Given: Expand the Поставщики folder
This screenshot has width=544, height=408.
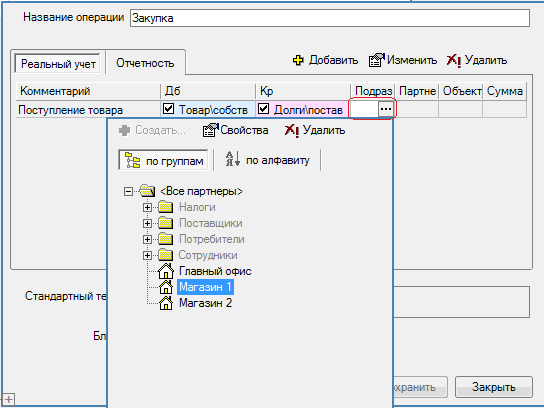Looking at the screenshot, I should 147,223.
